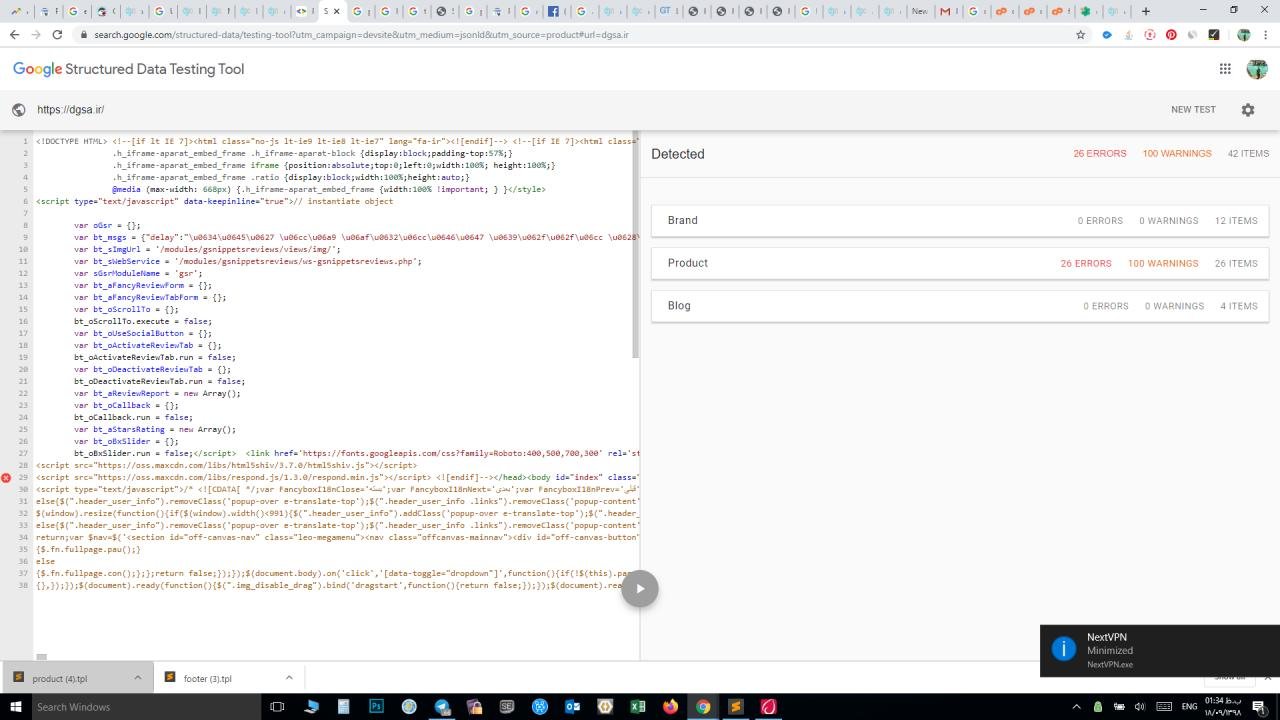
Task: Run the test with the play button
Action: click(640, 588)
